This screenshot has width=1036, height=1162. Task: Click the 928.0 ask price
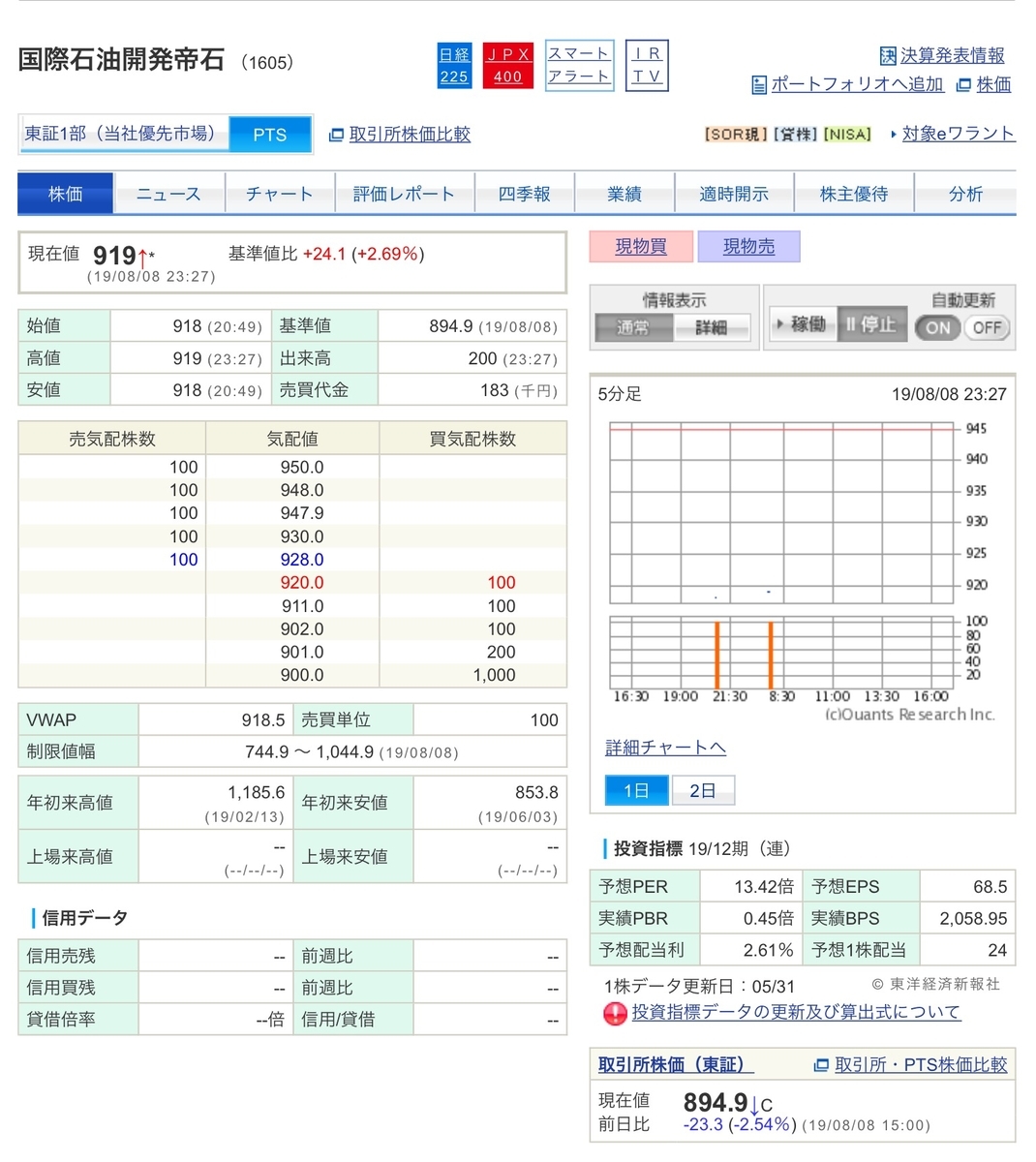(302, 560)
